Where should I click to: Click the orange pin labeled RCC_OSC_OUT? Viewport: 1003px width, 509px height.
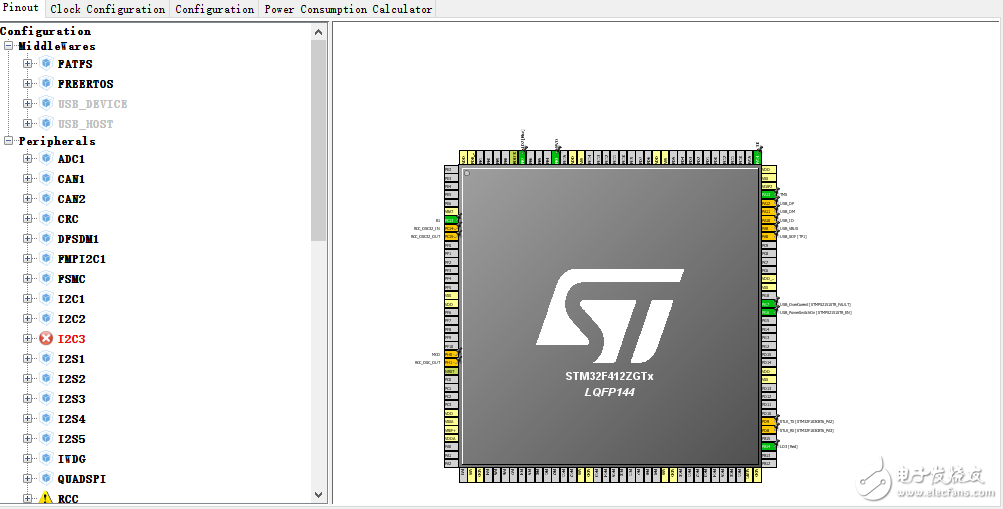[451, 363]
